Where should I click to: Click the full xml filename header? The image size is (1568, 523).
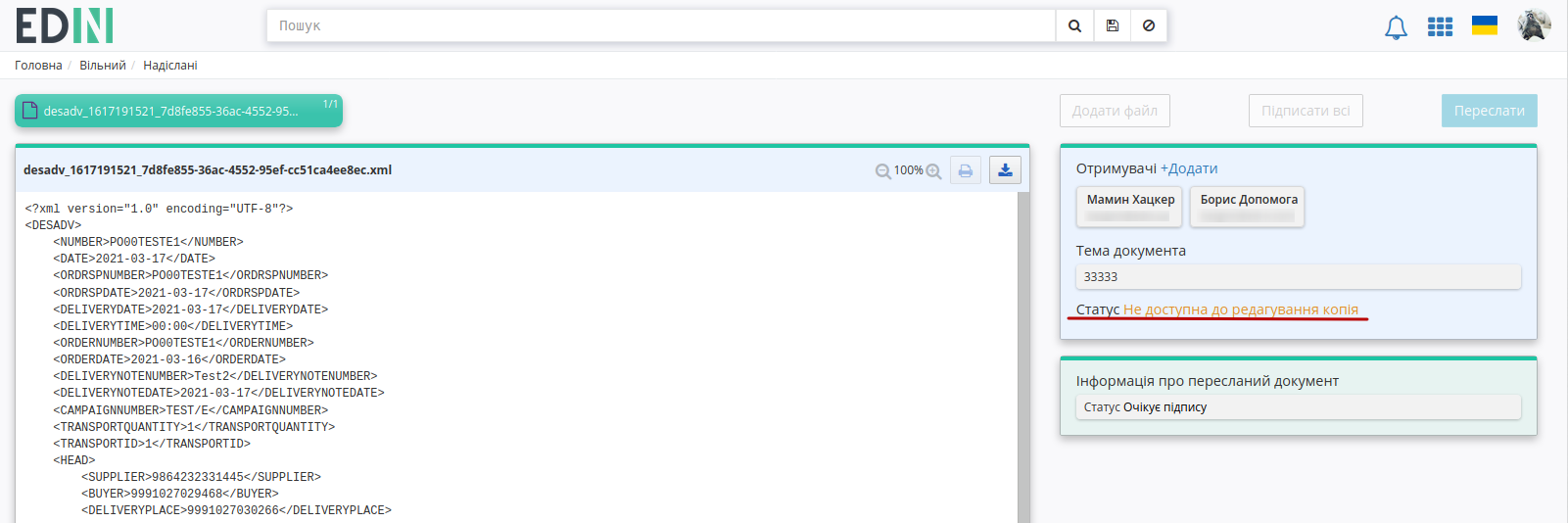(208, 170)
